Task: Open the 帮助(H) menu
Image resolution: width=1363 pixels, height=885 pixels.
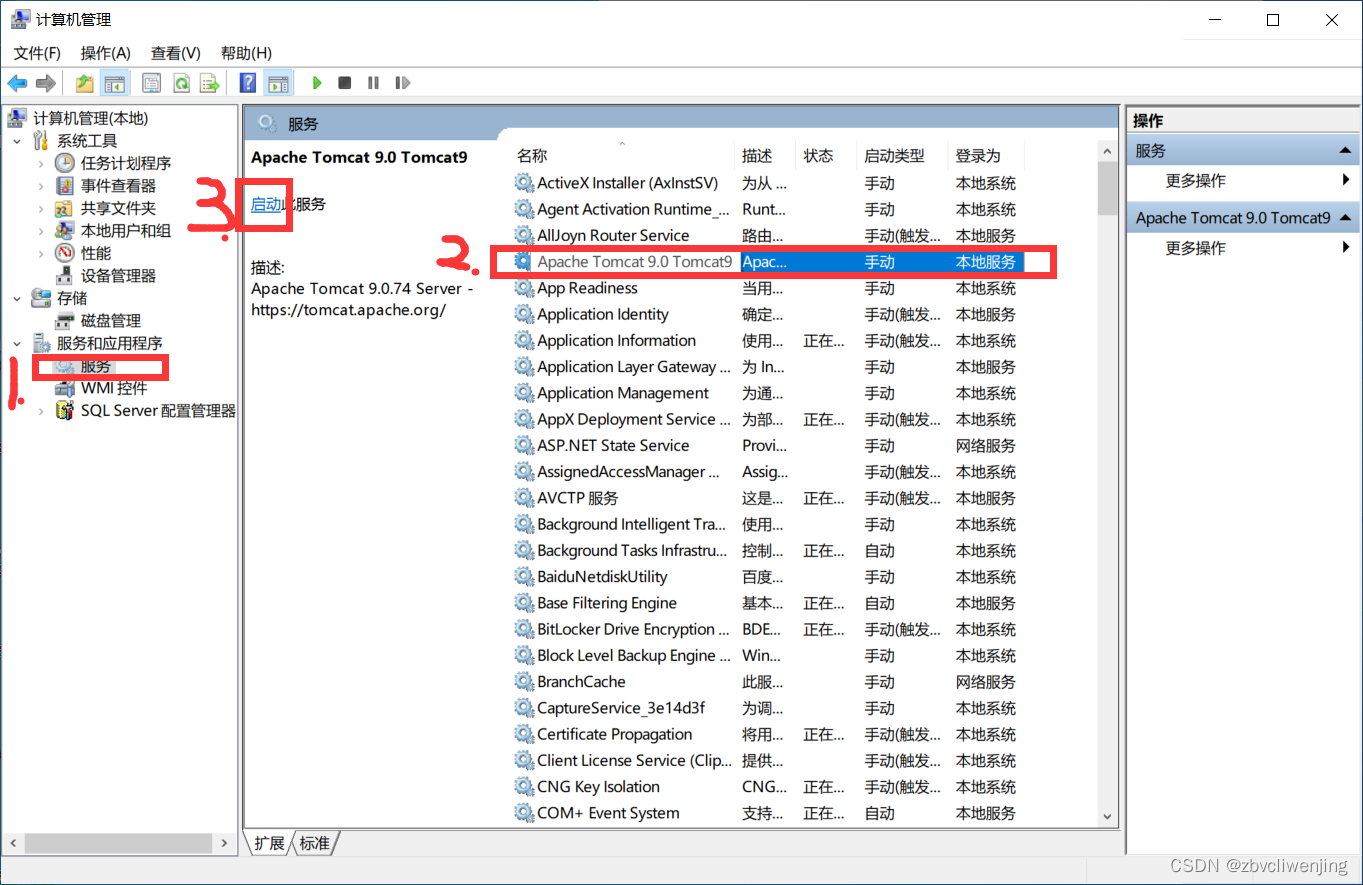Action: (246, 53)
